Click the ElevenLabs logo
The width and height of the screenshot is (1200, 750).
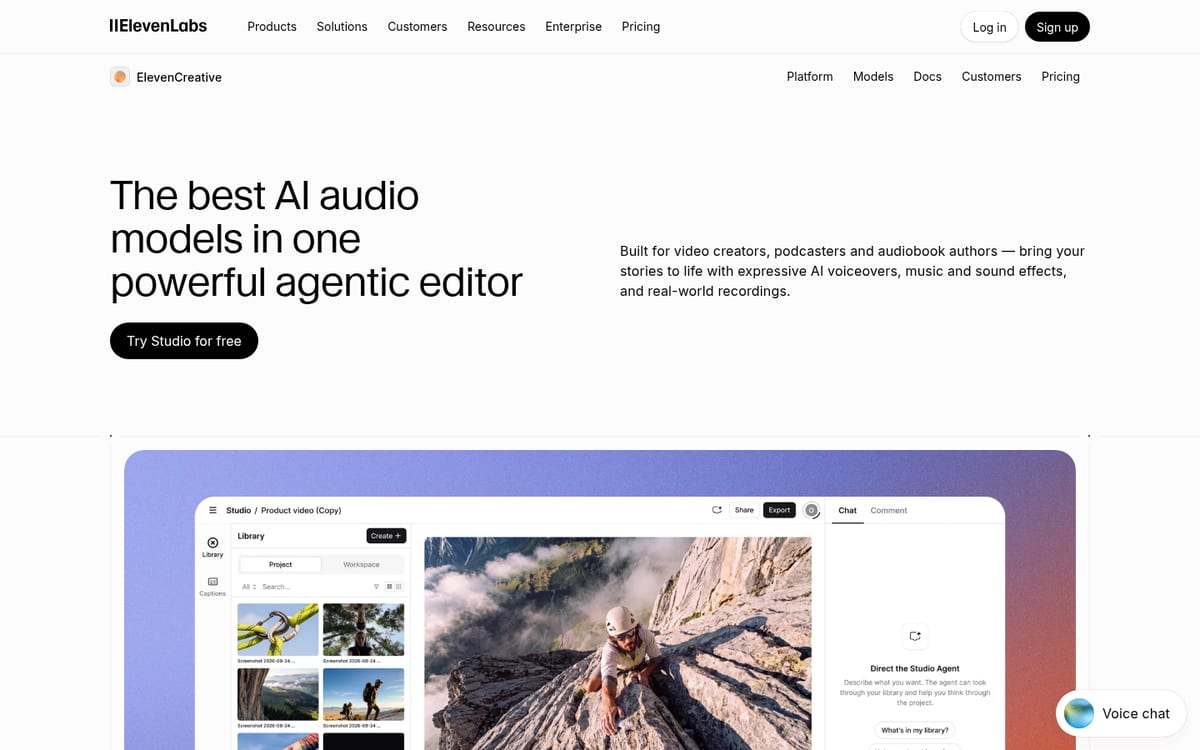pos(158,26)
